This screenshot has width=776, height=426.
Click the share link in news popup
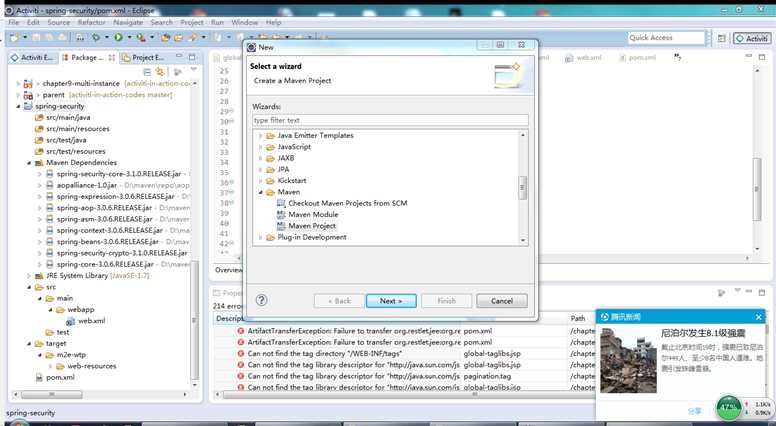coord(695,411)
